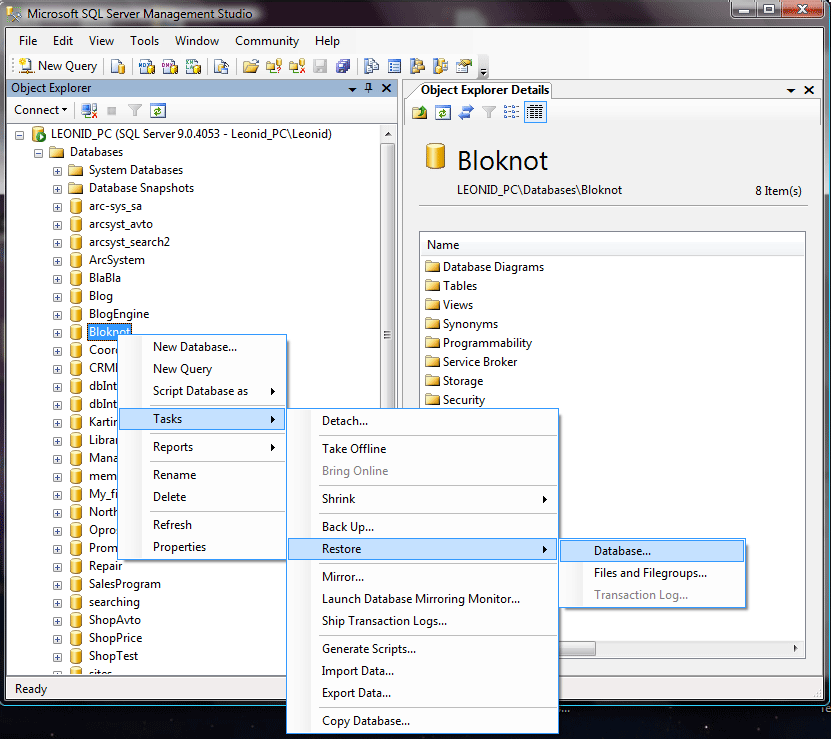The height and width of the screenshot is (739, 831).
Task: Choose Take Offline from Tasks submenu
Action: (422, 449)
